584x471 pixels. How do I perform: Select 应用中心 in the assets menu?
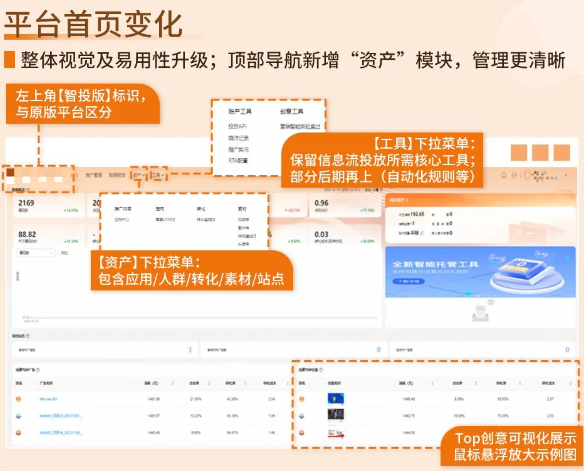(x=122, y=220)
